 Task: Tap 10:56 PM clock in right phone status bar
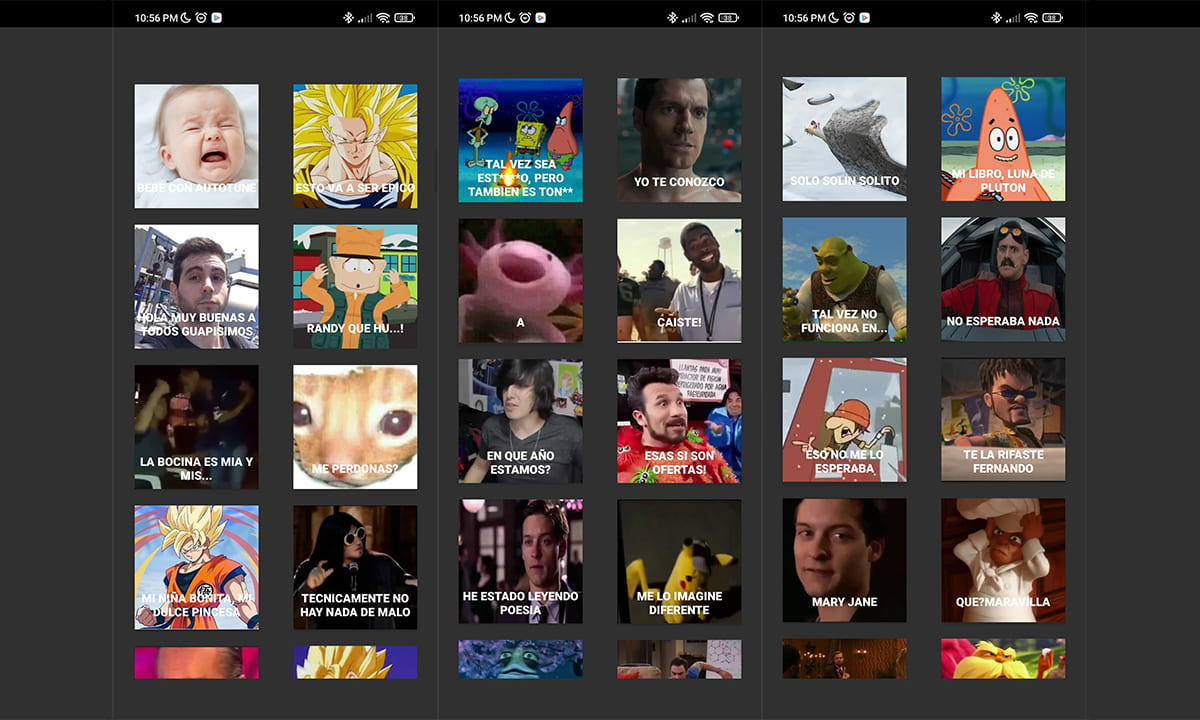pos(803,18)
